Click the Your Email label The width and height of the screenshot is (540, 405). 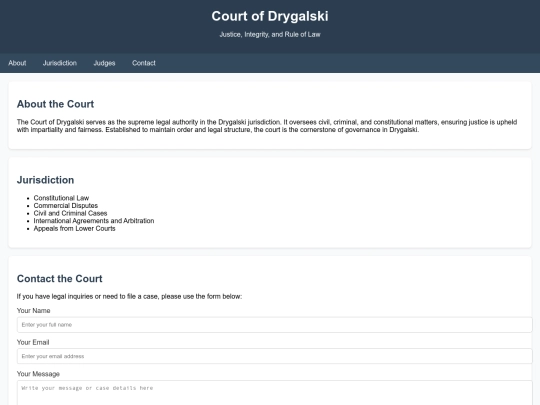tap(33, 342)
